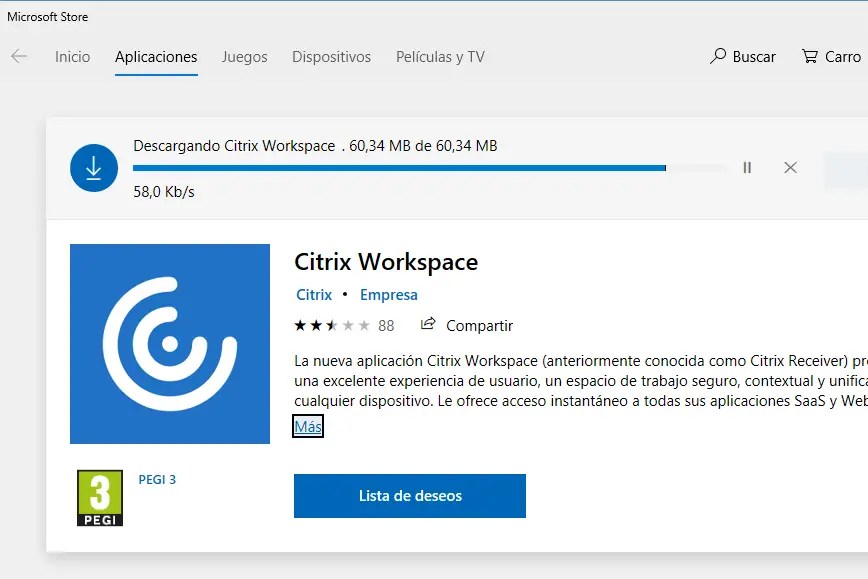The height and width of the screenshot is (579, 868).
Task: Click the download progress bar
Action: (430, 168)
